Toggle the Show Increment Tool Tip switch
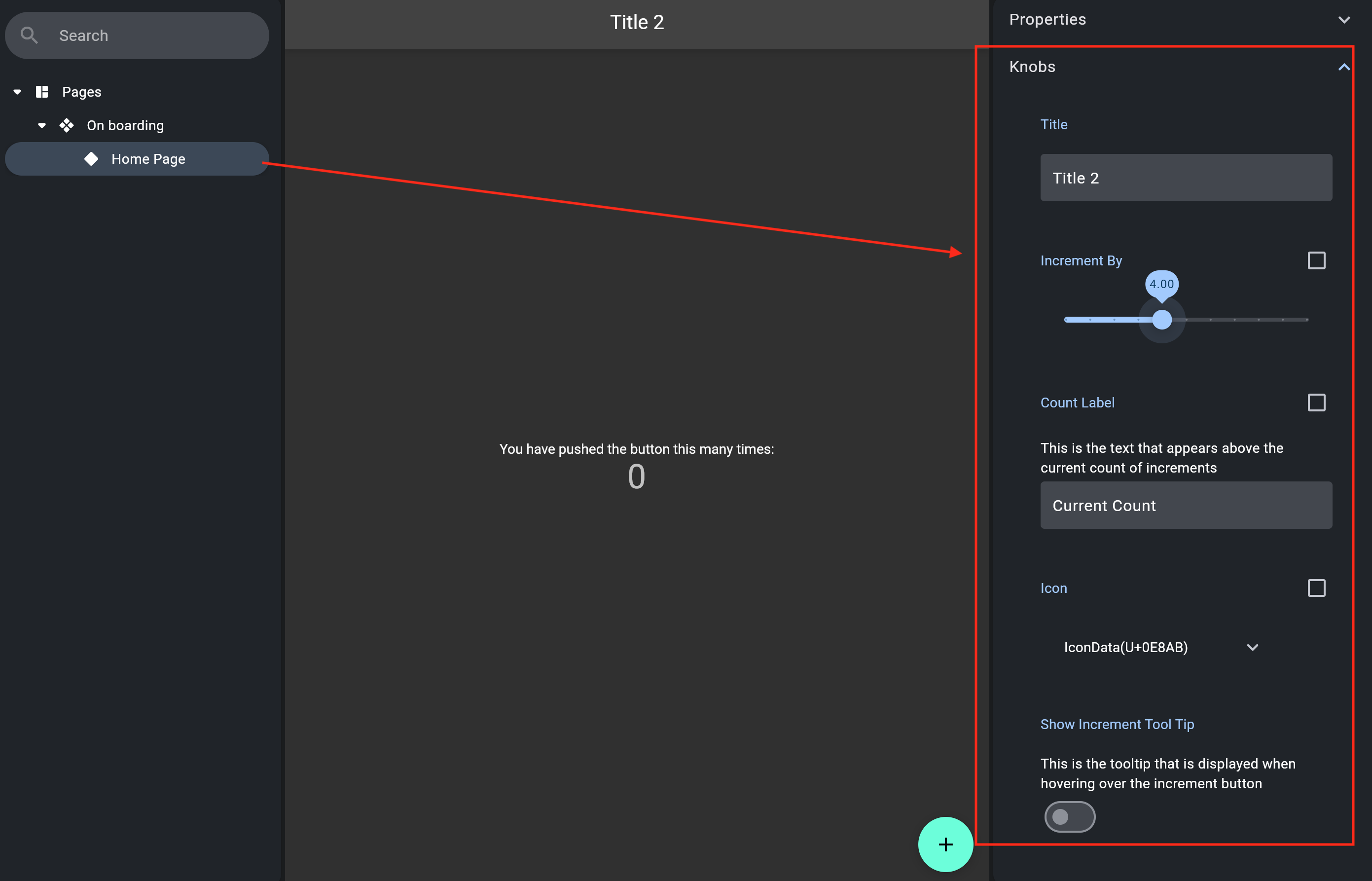The image size is (1372, 881). click(1069, 816)
